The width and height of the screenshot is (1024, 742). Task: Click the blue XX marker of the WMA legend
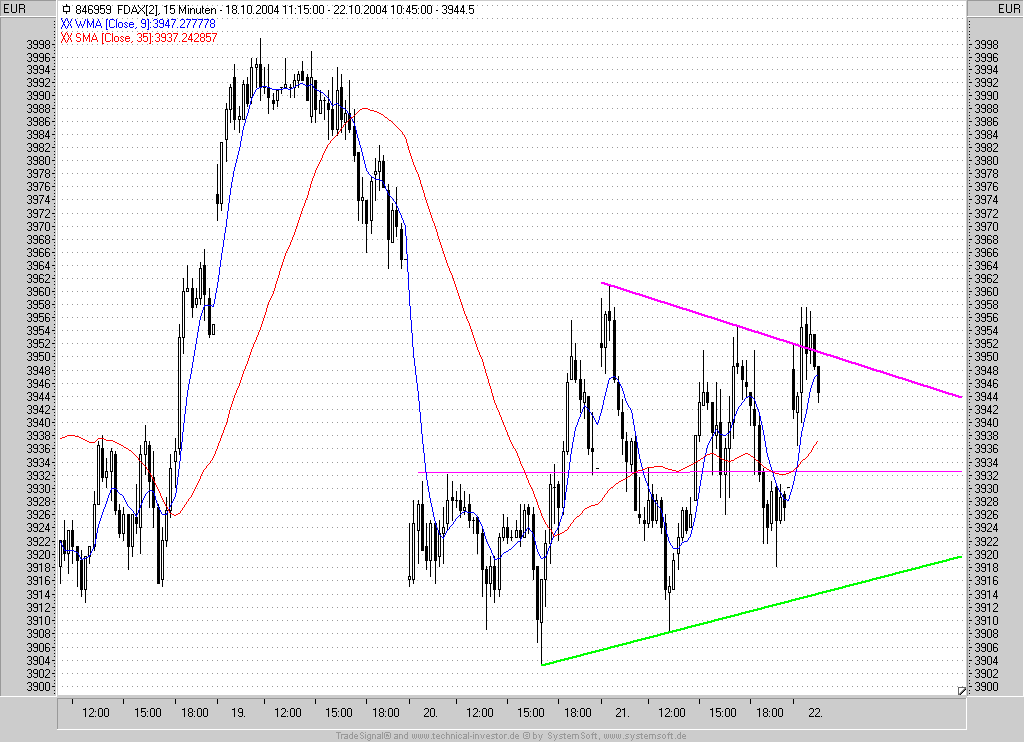click(x=66, y=24)
